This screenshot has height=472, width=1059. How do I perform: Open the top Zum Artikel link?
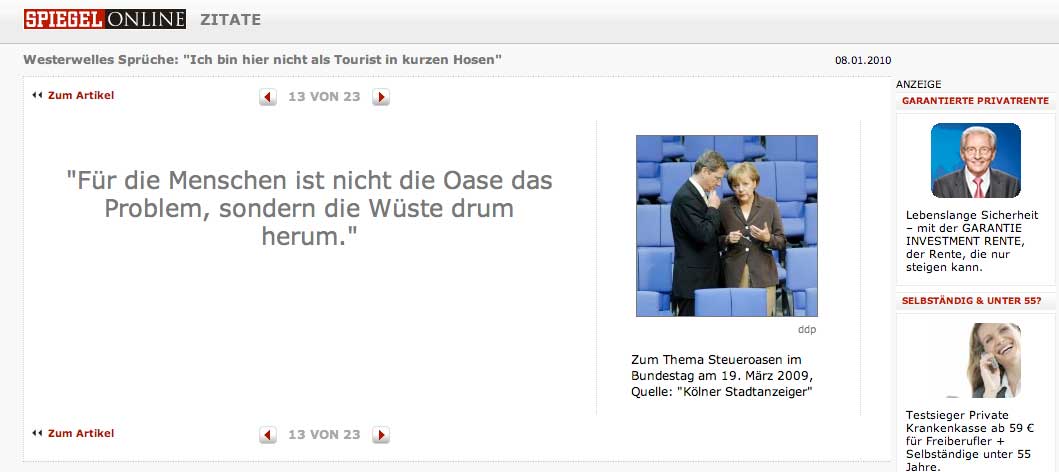81,95
